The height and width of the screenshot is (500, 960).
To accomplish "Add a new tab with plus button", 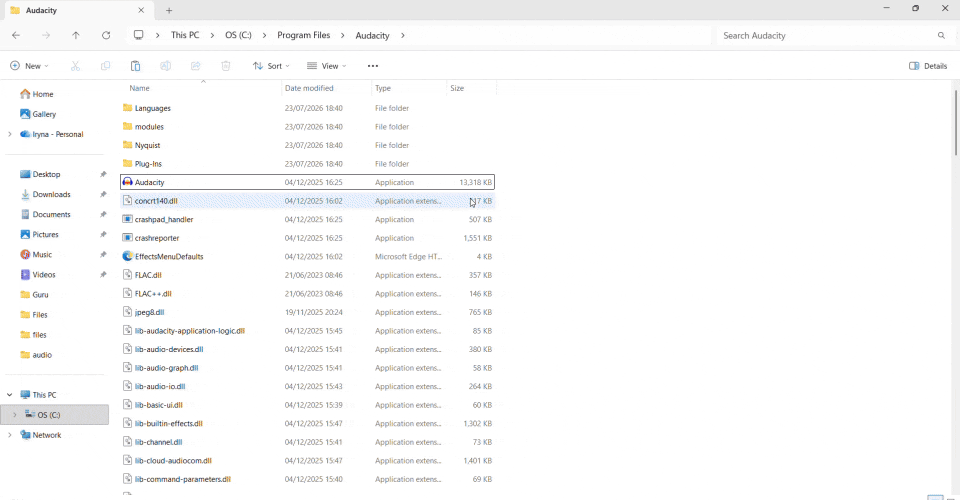I will (x=169, y=10).
